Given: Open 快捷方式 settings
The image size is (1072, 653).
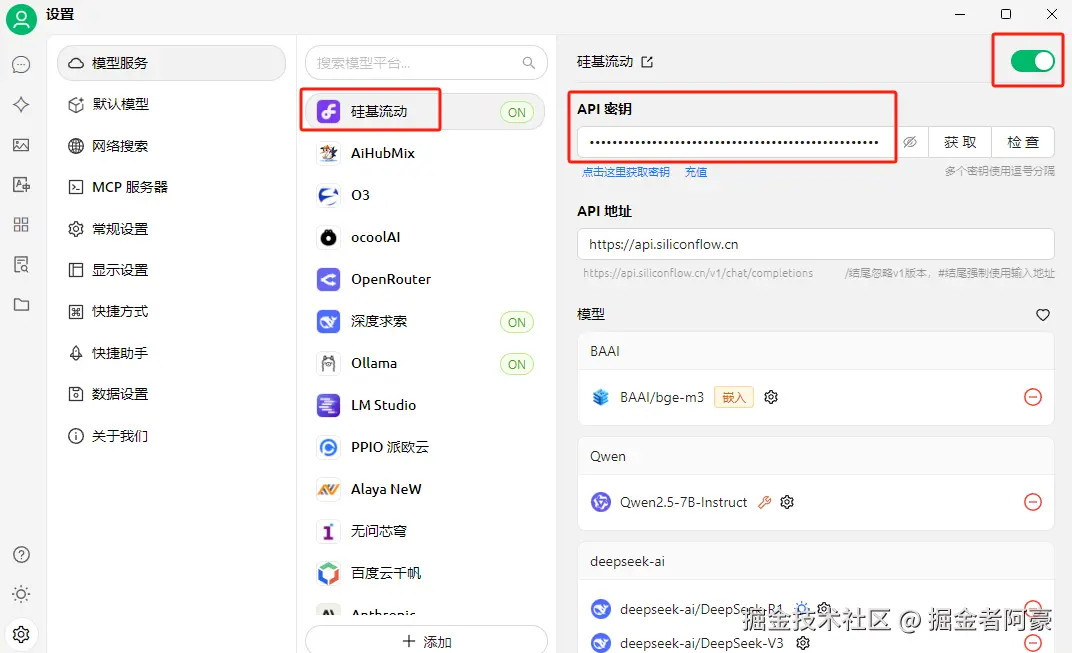Looking at the screenshot, I should pyautogui.click(x=171, y=312).
